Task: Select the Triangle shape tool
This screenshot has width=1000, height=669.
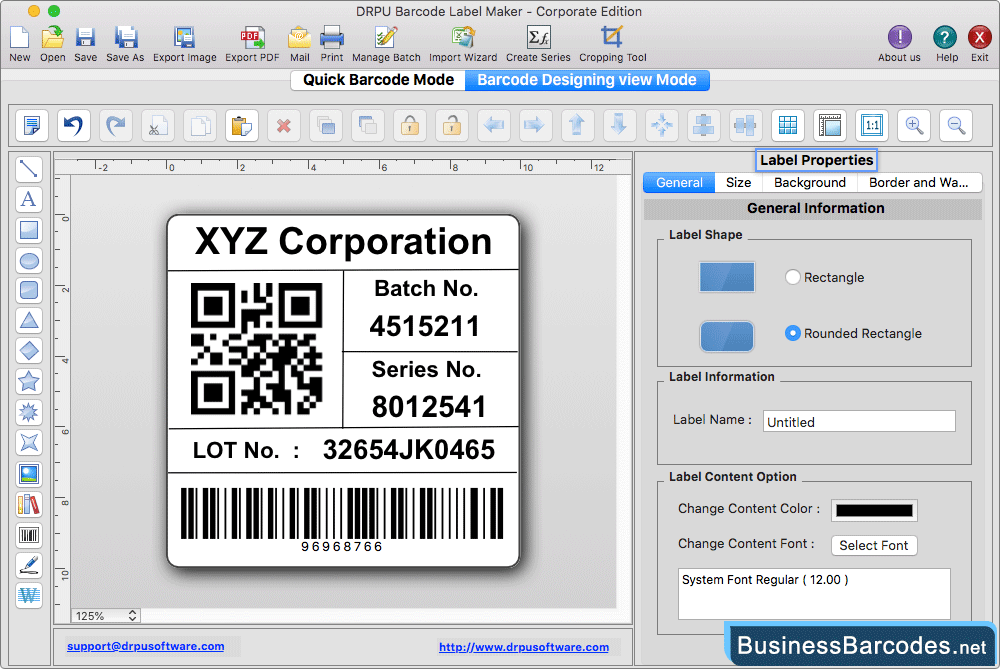Action: coord(29,320)
